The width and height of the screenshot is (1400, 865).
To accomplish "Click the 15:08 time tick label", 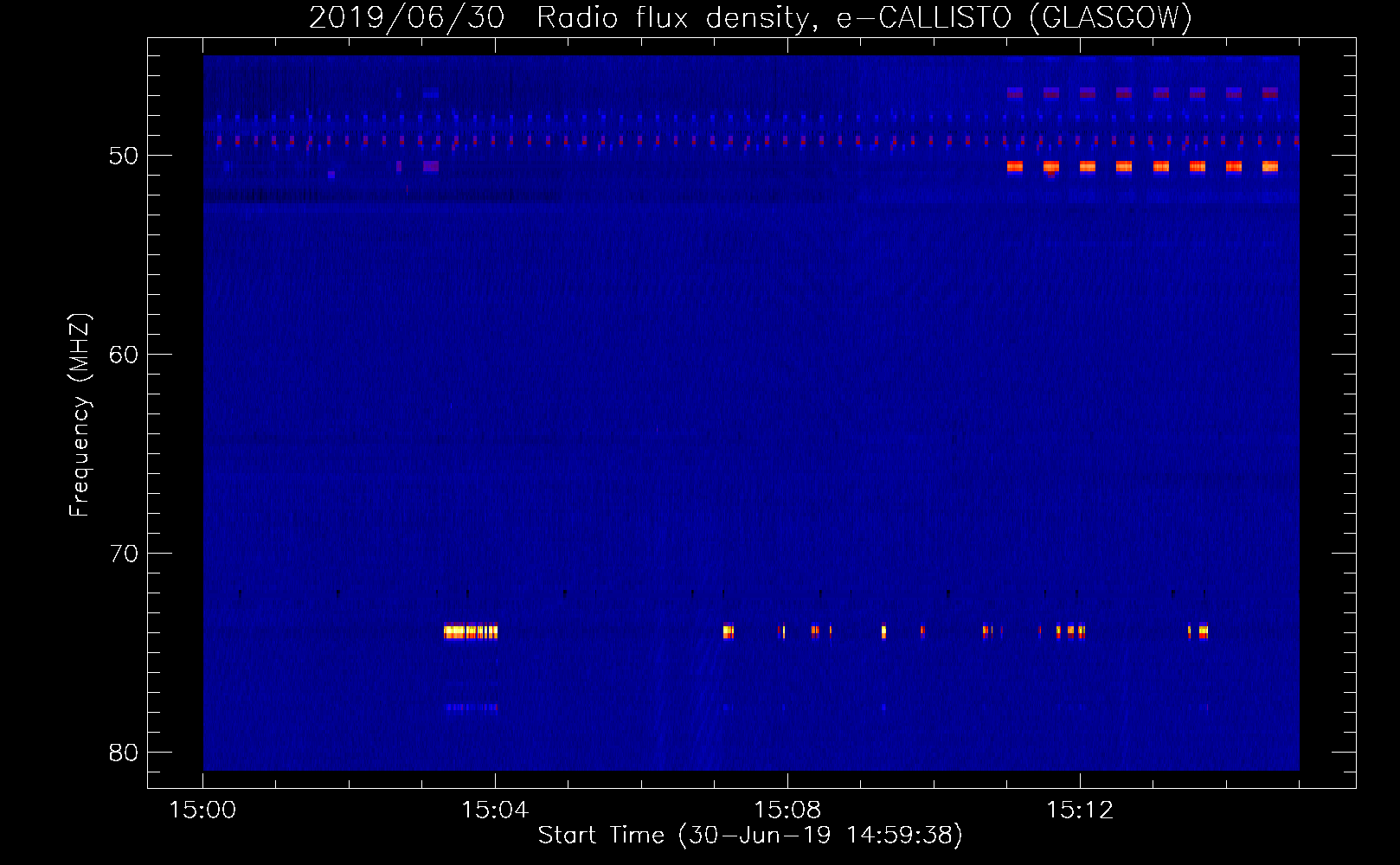I will pos(787,810).
